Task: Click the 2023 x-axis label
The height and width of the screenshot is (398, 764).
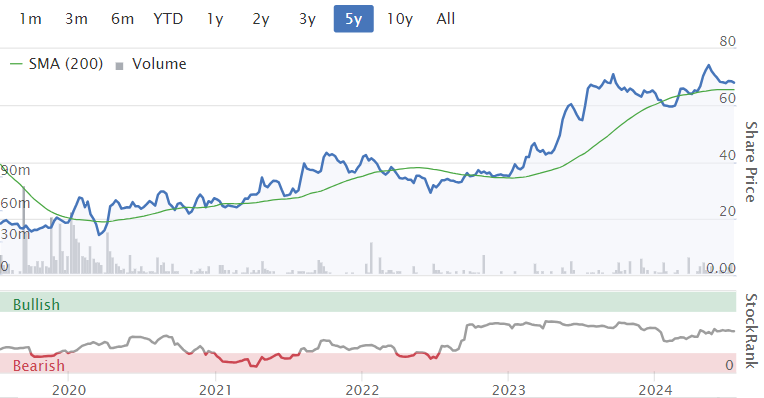Action: [x=509, y=390]
